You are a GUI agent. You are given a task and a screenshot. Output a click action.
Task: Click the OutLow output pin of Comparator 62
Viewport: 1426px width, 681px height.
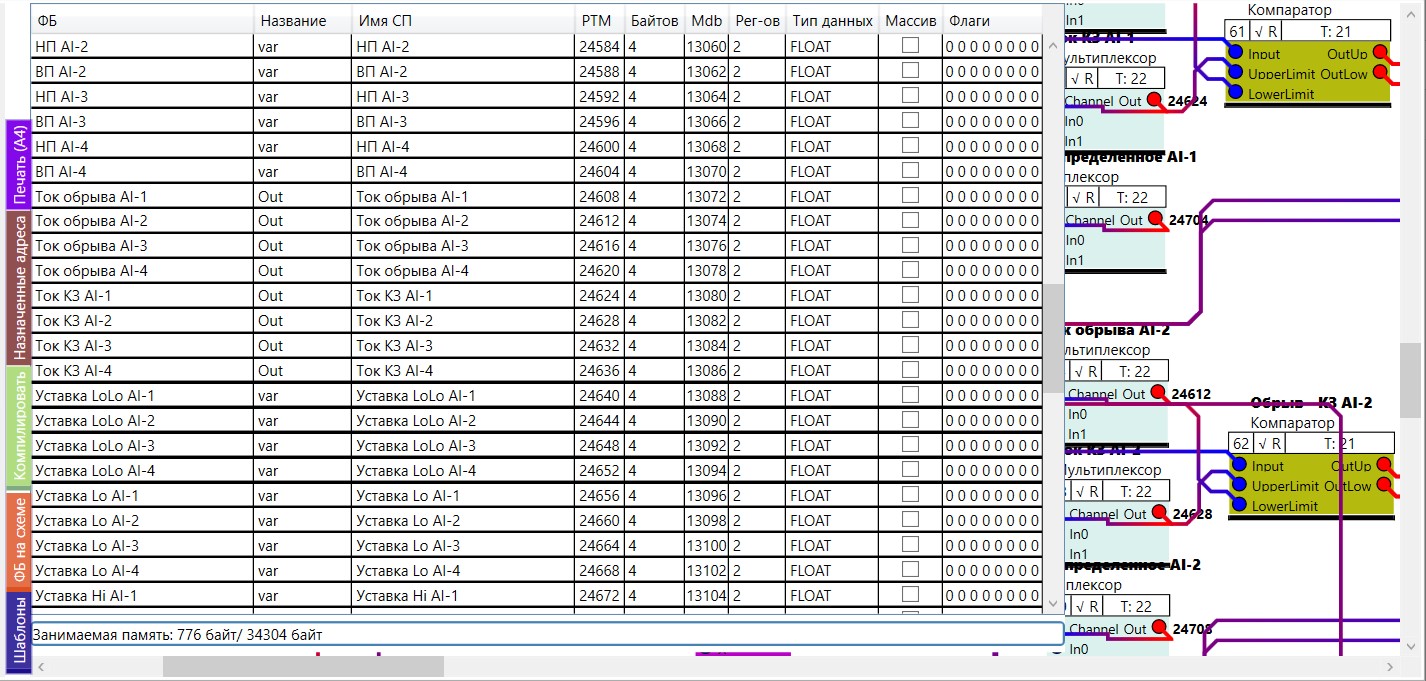(1385, 487)
